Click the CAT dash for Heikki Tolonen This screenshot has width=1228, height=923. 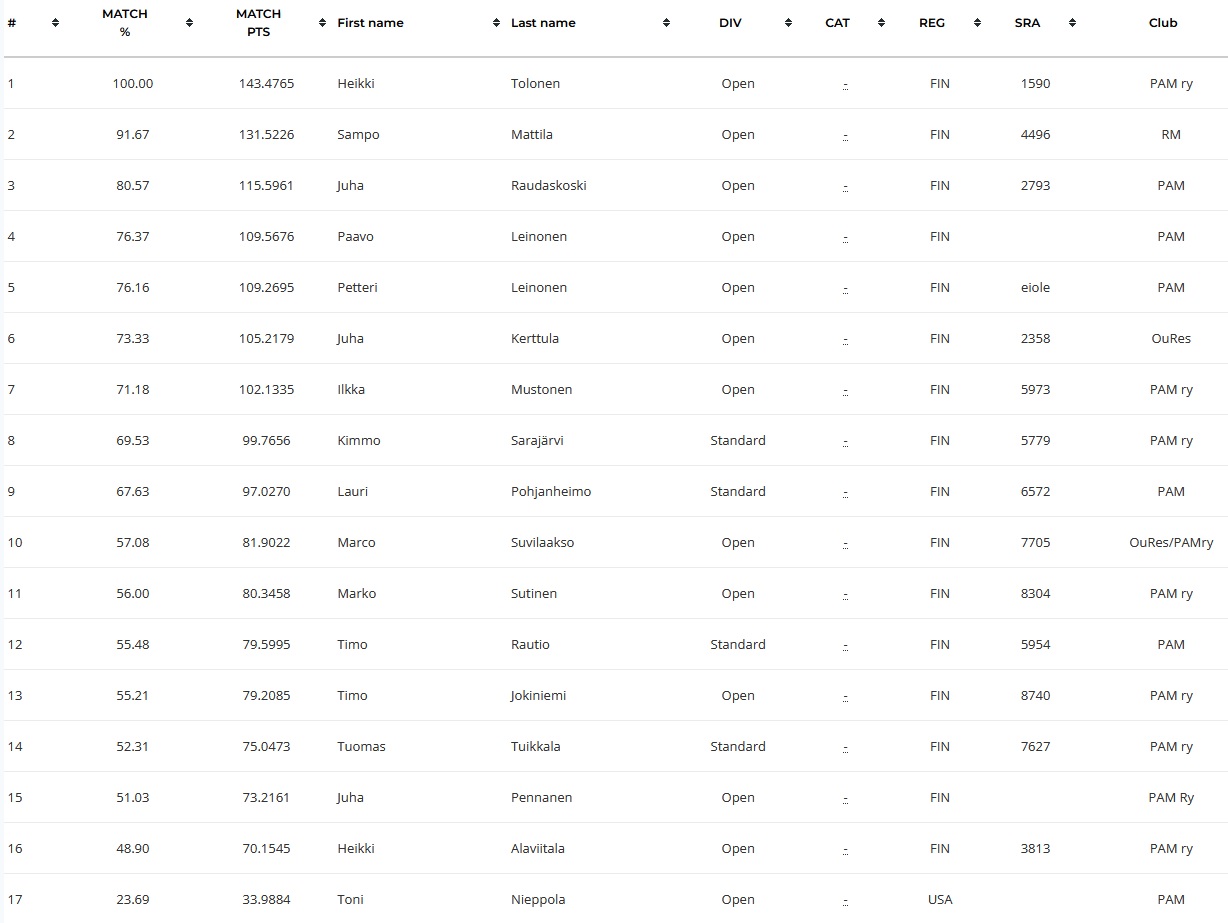pos(845,84)
